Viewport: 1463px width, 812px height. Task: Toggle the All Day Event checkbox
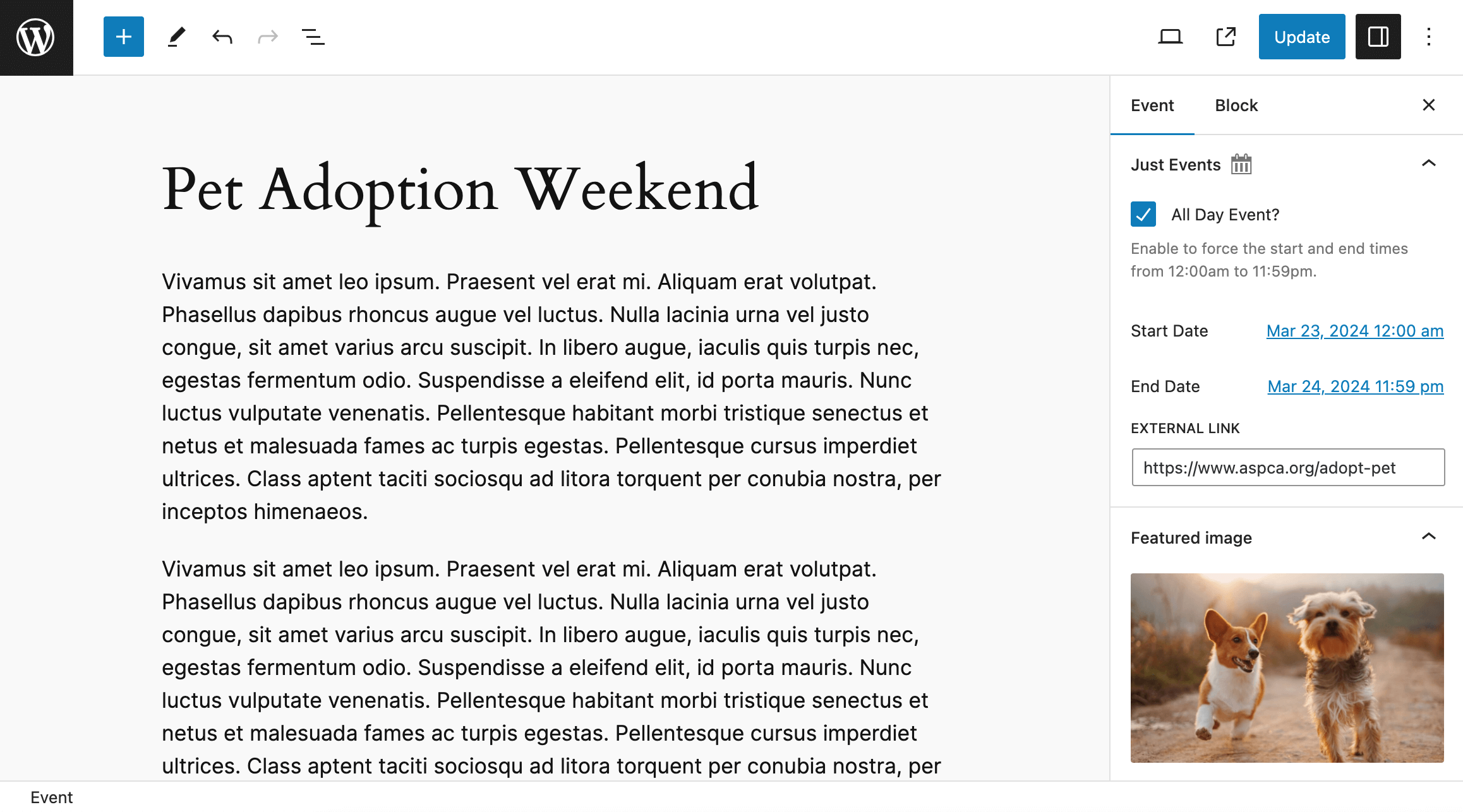coord(1144,214)
